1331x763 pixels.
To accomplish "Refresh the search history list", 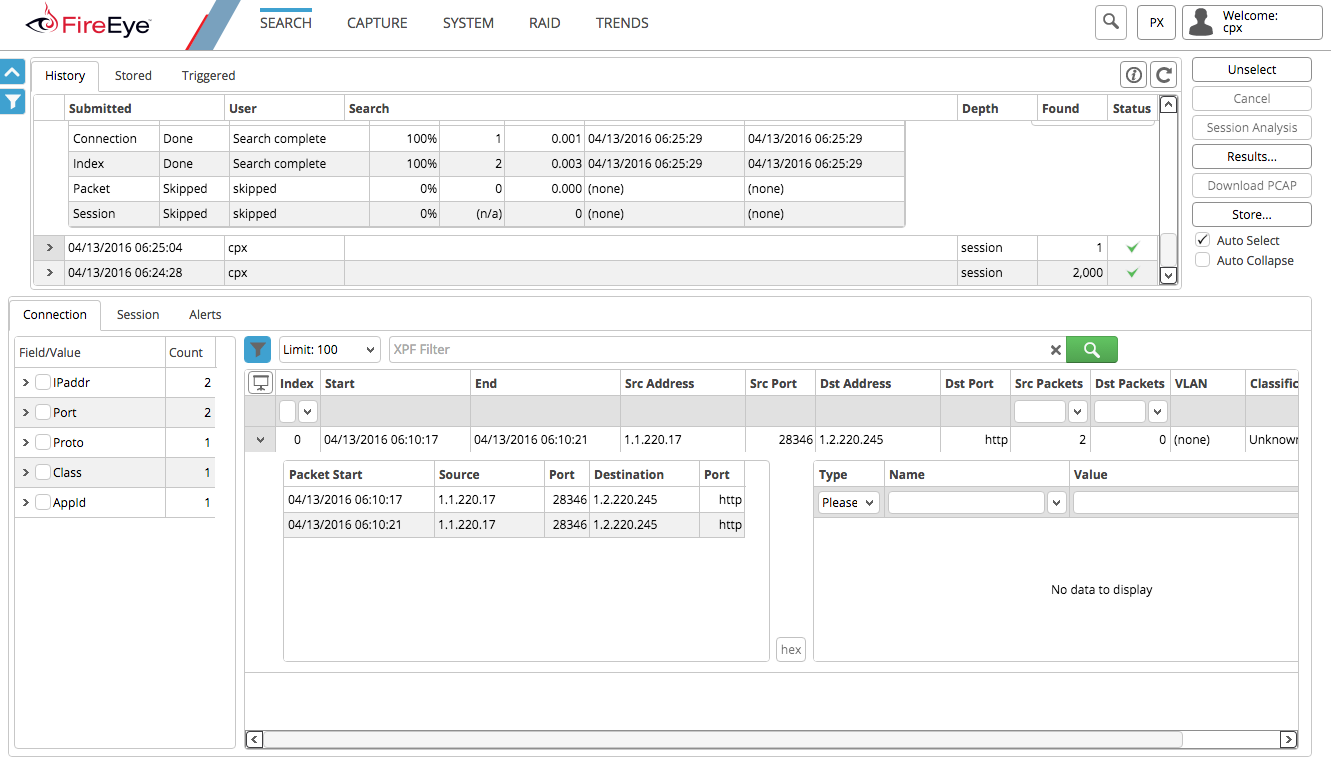I will coord(1163,74).
